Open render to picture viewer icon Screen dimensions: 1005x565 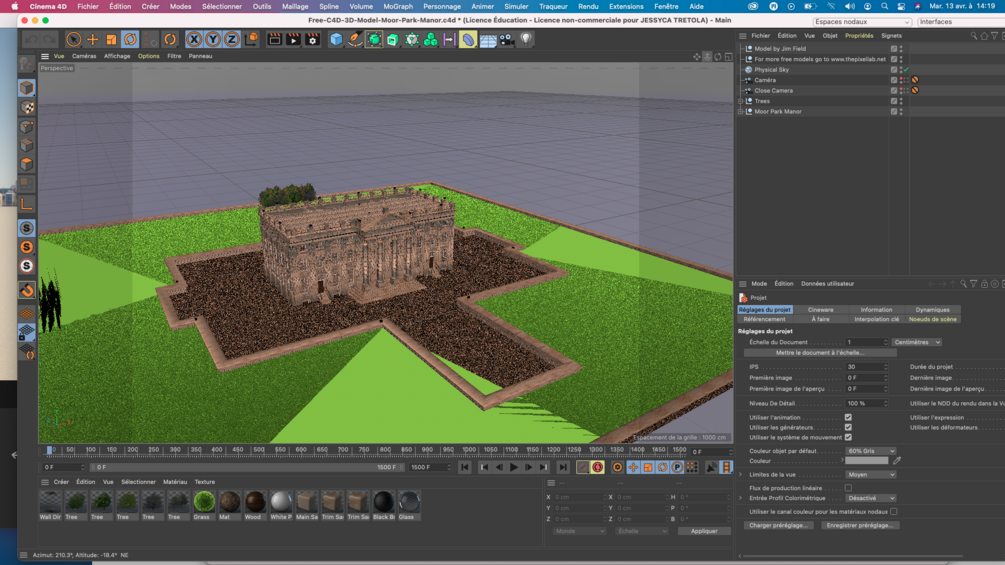[x=293, y=40]
